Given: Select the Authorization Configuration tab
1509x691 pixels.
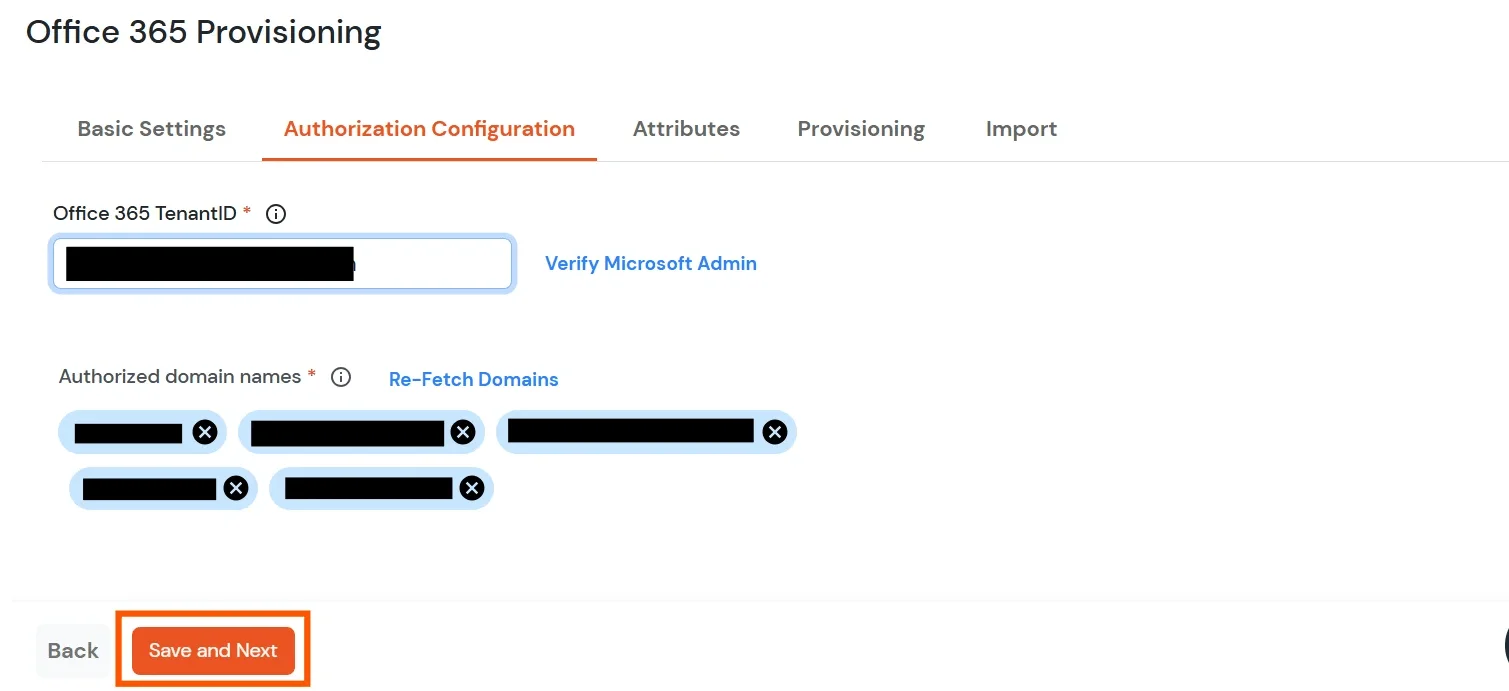Looking at the screenshot, I should [429, 128].
